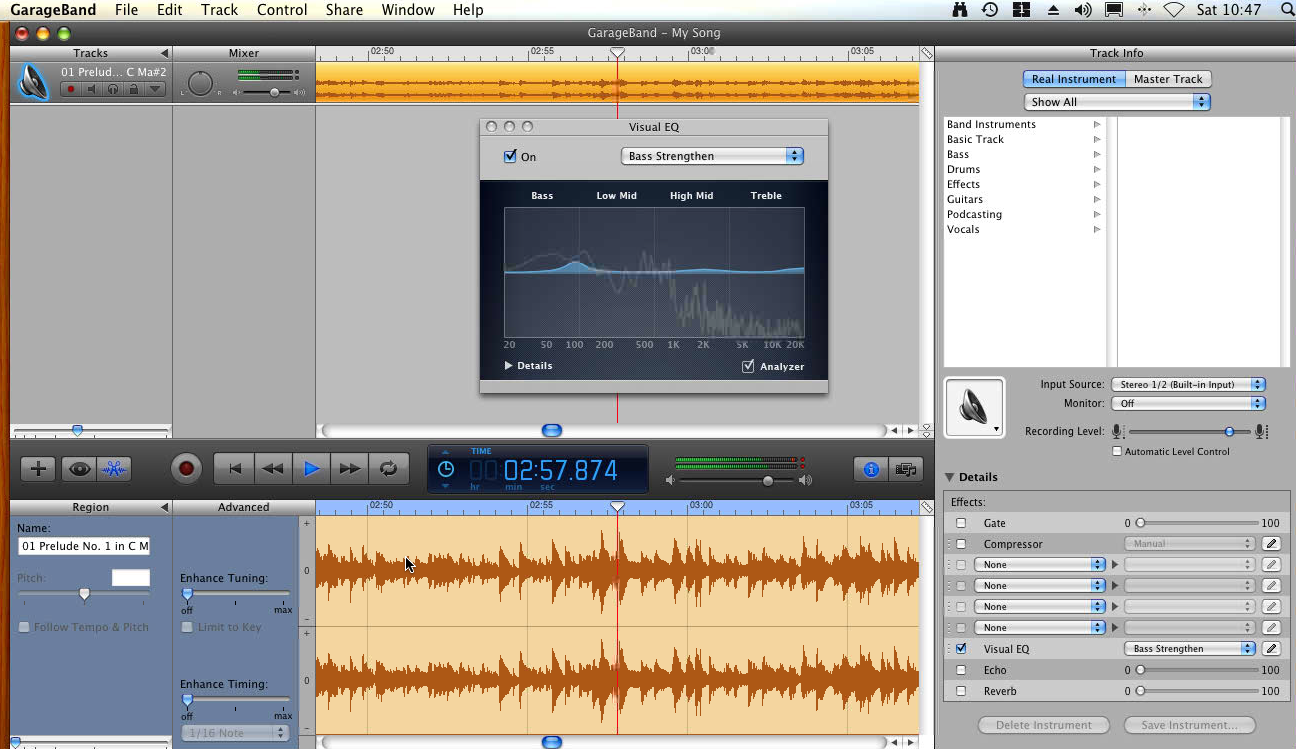Start recording with the red record button
This screenshot has height=749, width=1296.
tap(186, 468)
